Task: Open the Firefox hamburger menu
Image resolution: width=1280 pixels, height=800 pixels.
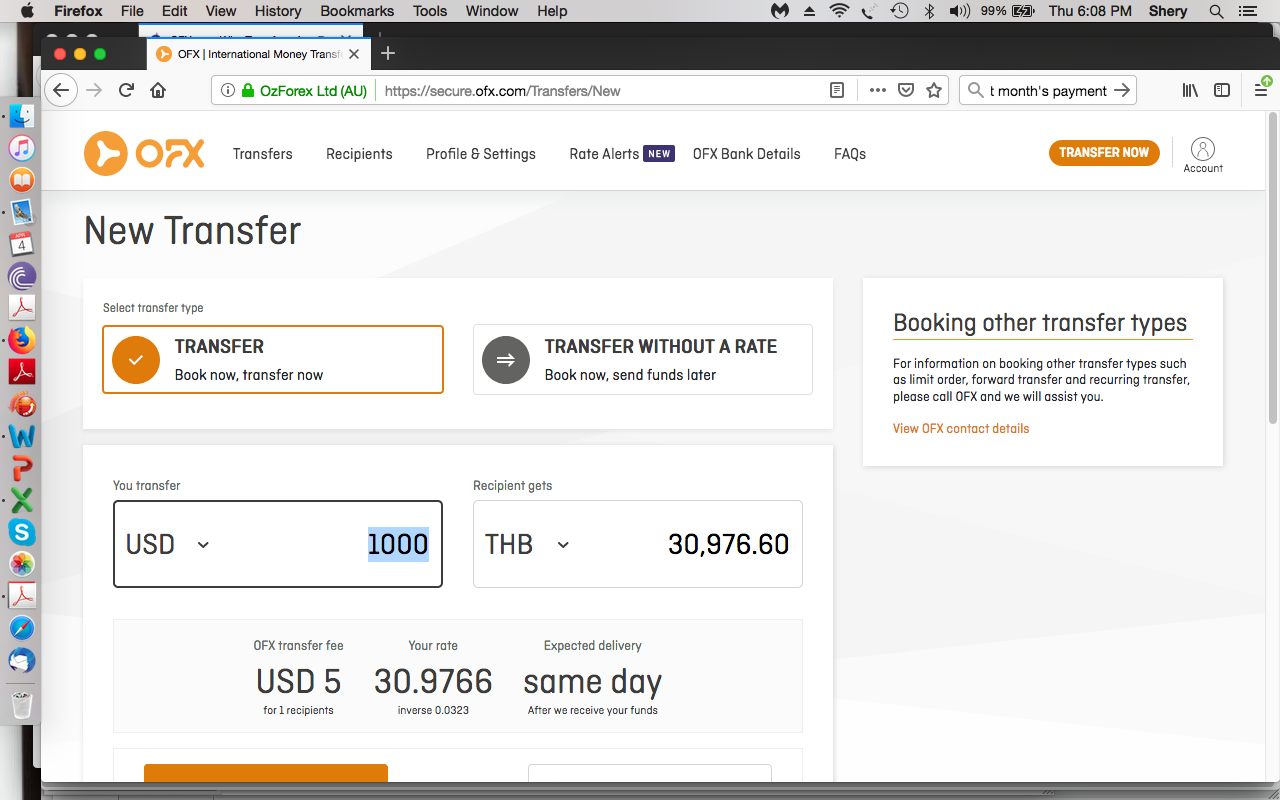Action: click(1262, 90)
